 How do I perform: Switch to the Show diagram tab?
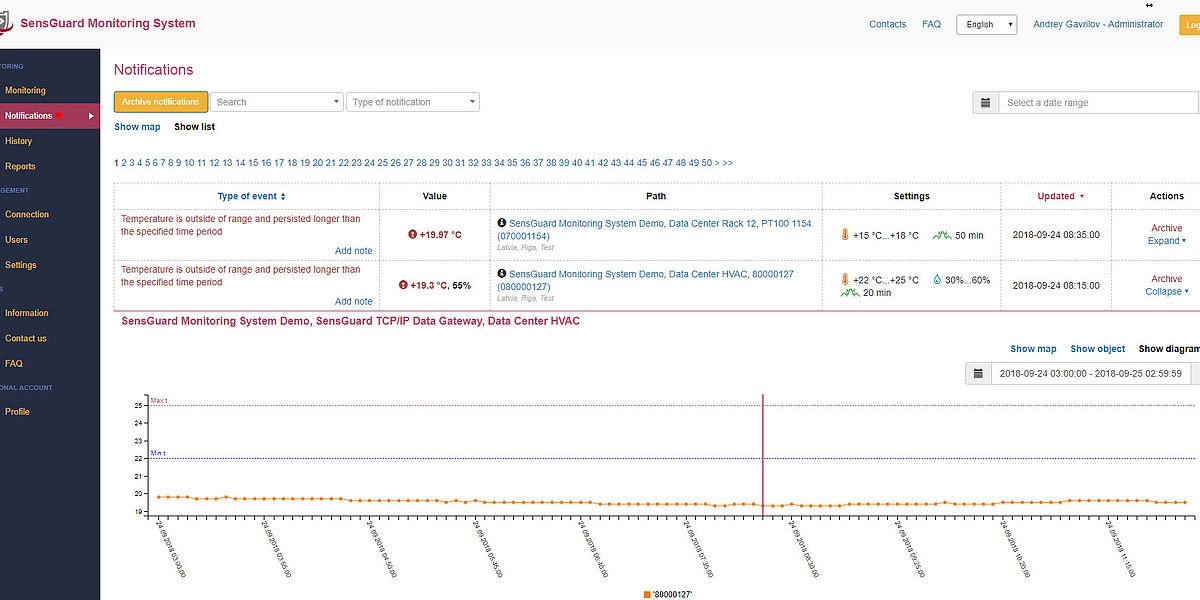1168,349
